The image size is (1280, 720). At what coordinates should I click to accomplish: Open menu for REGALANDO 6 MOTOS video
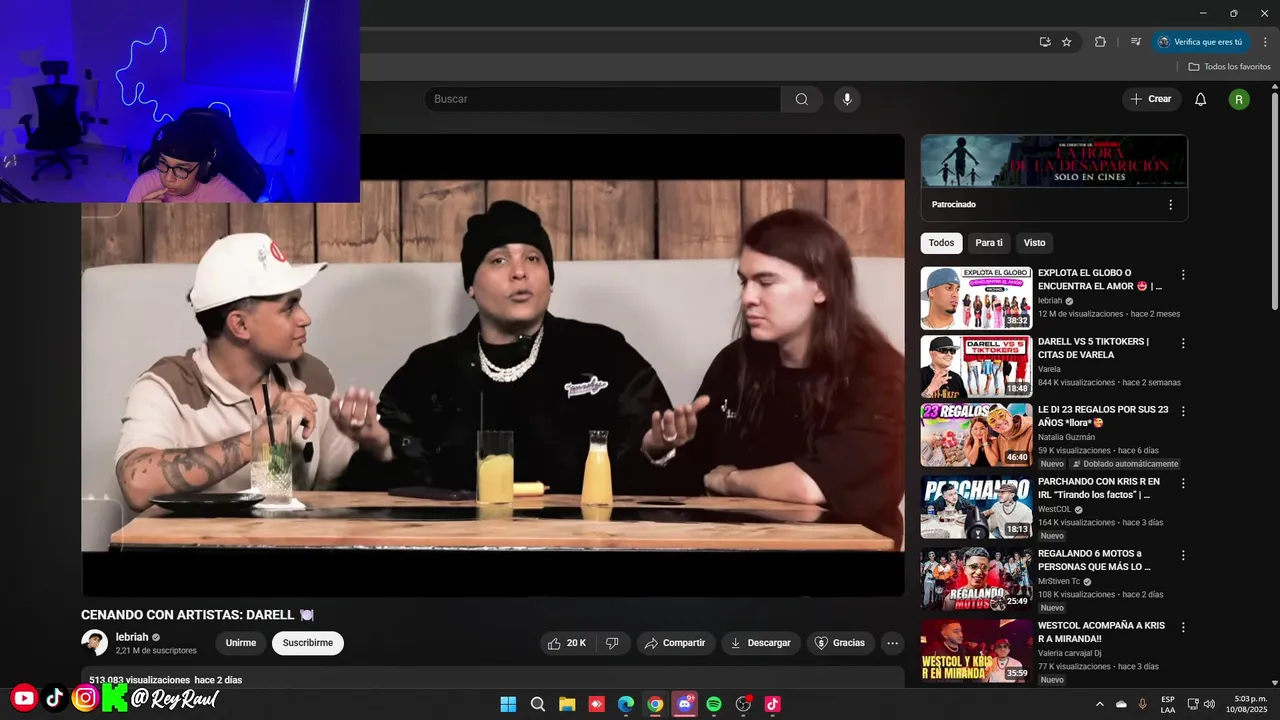(x=1183, y=555)
